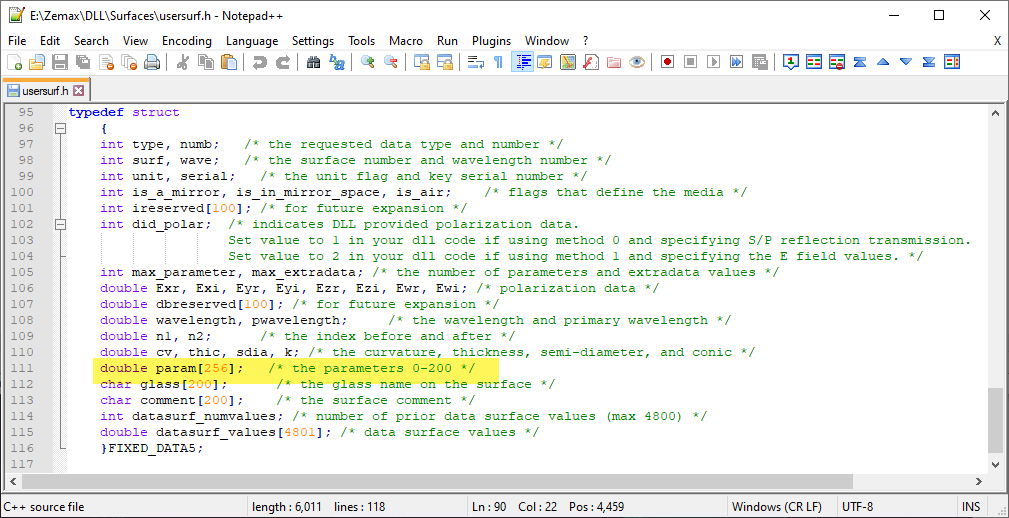Close the current document via toolbar icon
Screen dimensions: 1009x518
(x=106, y=62)
